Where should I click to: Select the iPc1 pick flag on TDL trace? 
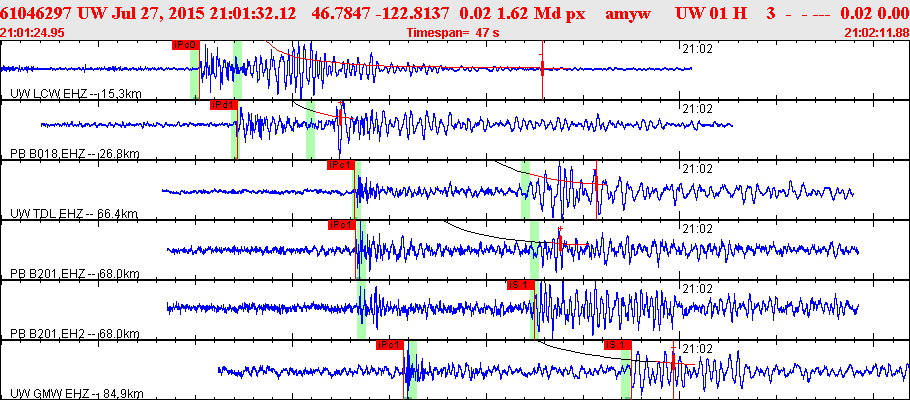[x=341, y=165]
